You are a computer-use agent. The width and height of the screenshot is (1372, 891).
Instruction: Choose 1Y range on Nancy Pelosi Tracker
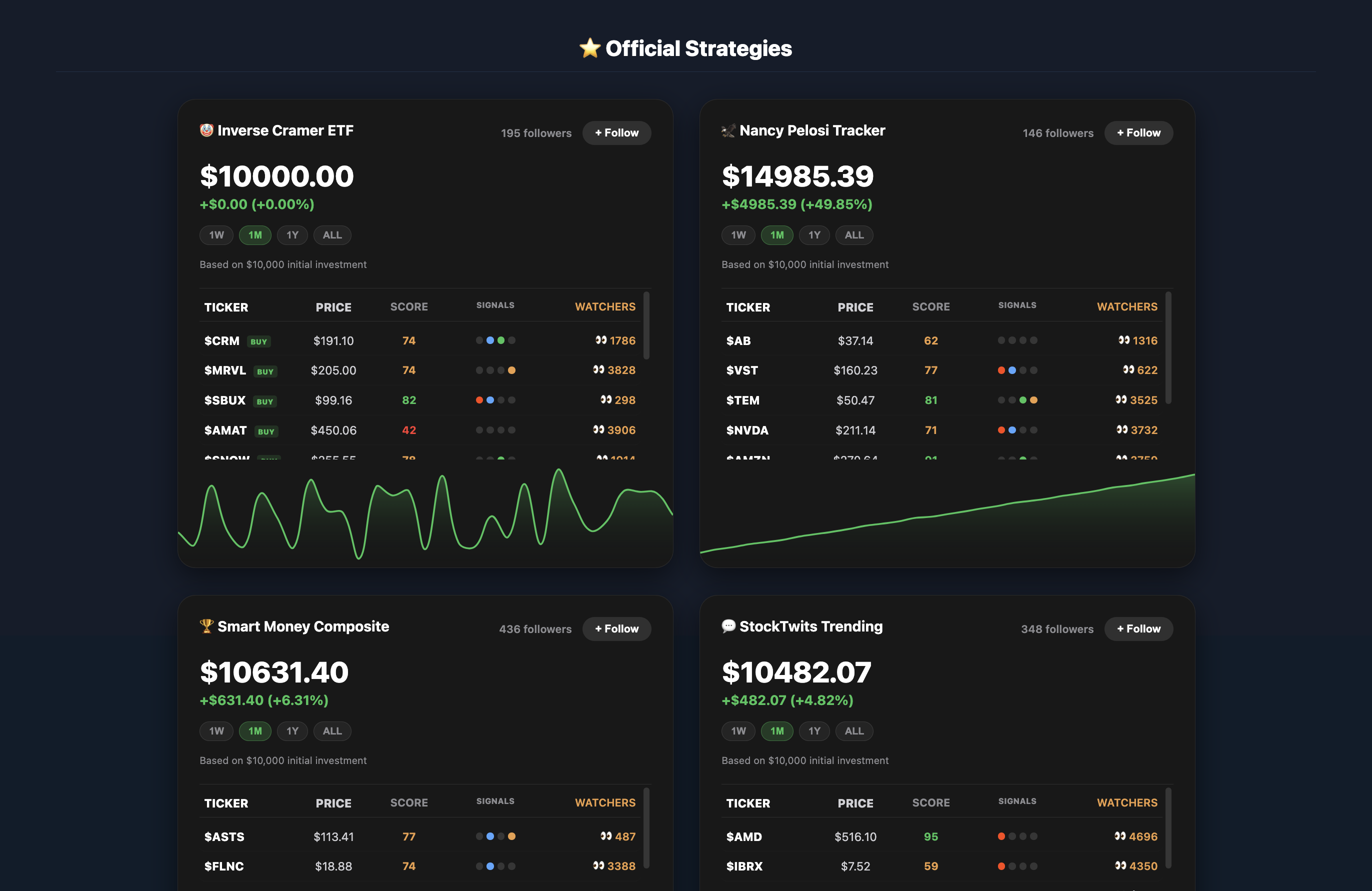pyautogui.click(x=814, y=235)
